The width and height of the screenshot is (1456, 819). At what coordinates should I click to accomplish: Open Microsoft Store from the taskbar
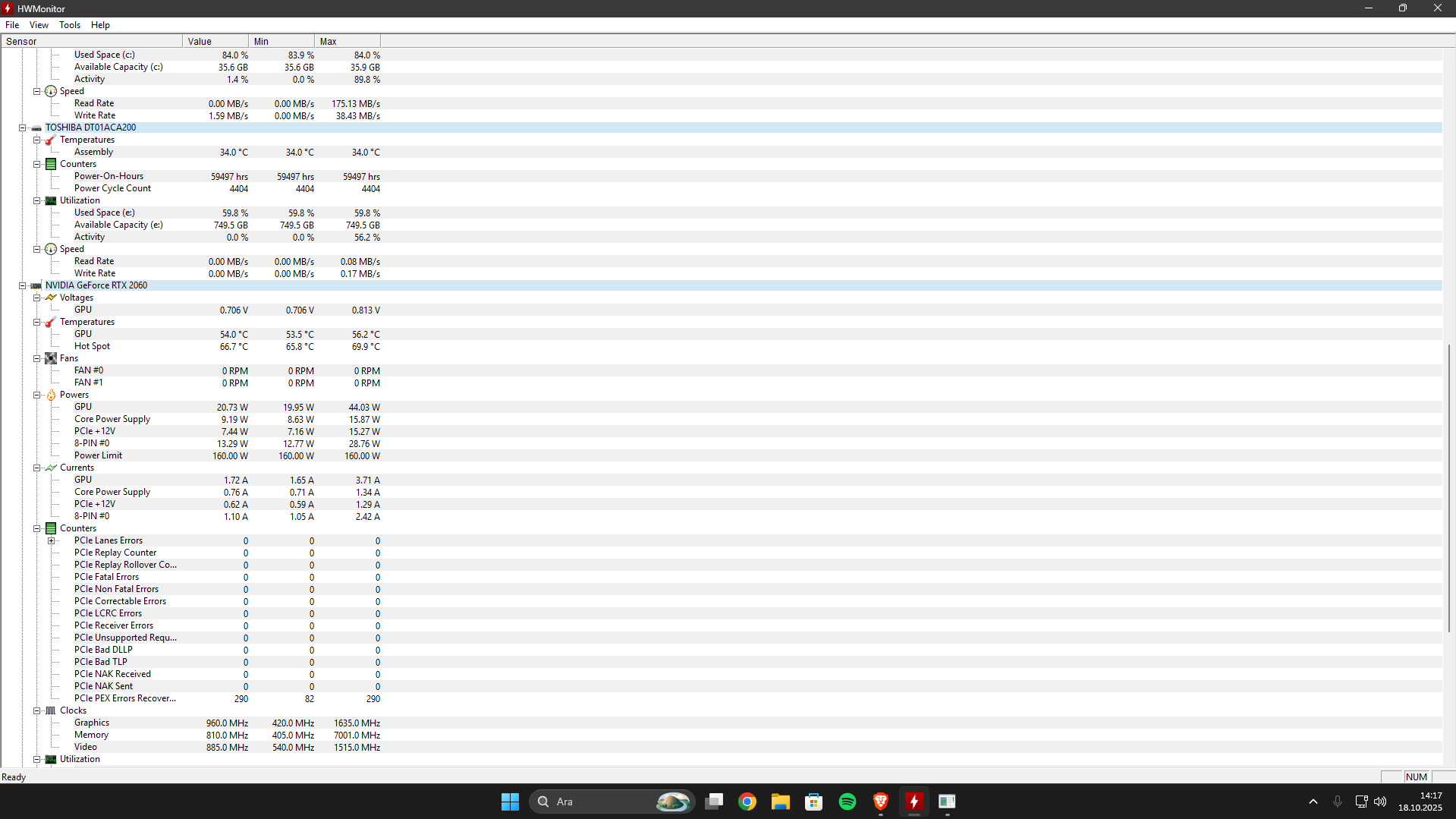tap(814, 802)
